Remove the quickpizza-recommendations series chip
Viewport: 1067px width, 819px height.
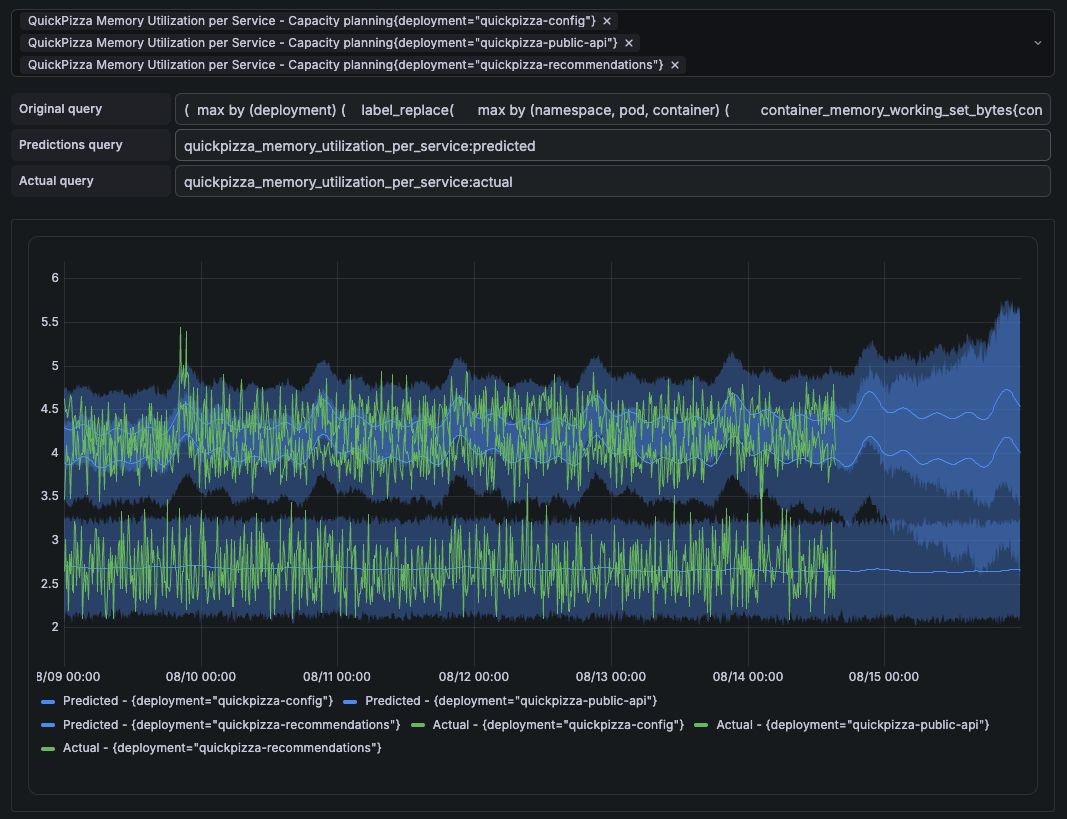point(675,65)
